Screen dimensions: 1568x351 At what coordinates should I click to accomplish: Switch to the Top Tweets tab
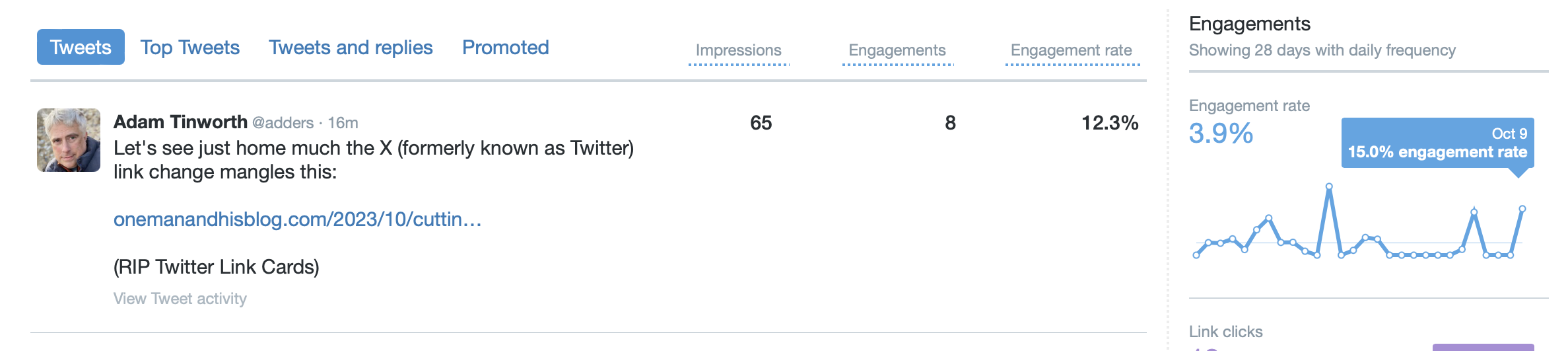(189, 48)
